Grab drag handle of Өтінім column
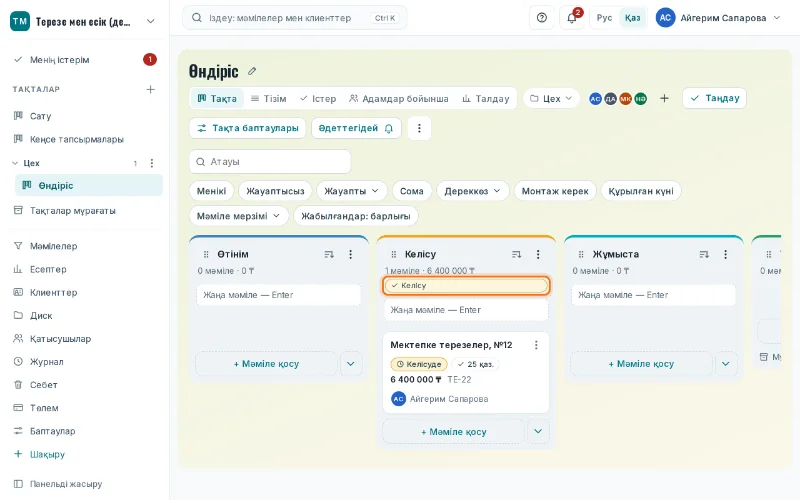The width and height of the screenshot is (800, 500). click(206, 254)
